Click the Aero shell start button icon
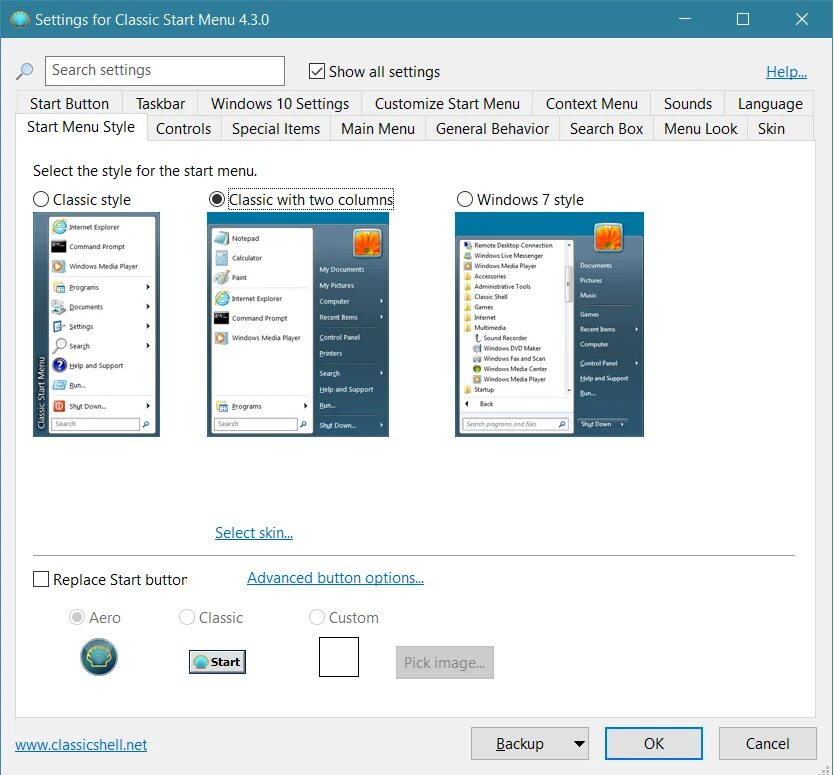This screenshot has height=775, width=834. [x=99, y=657]
